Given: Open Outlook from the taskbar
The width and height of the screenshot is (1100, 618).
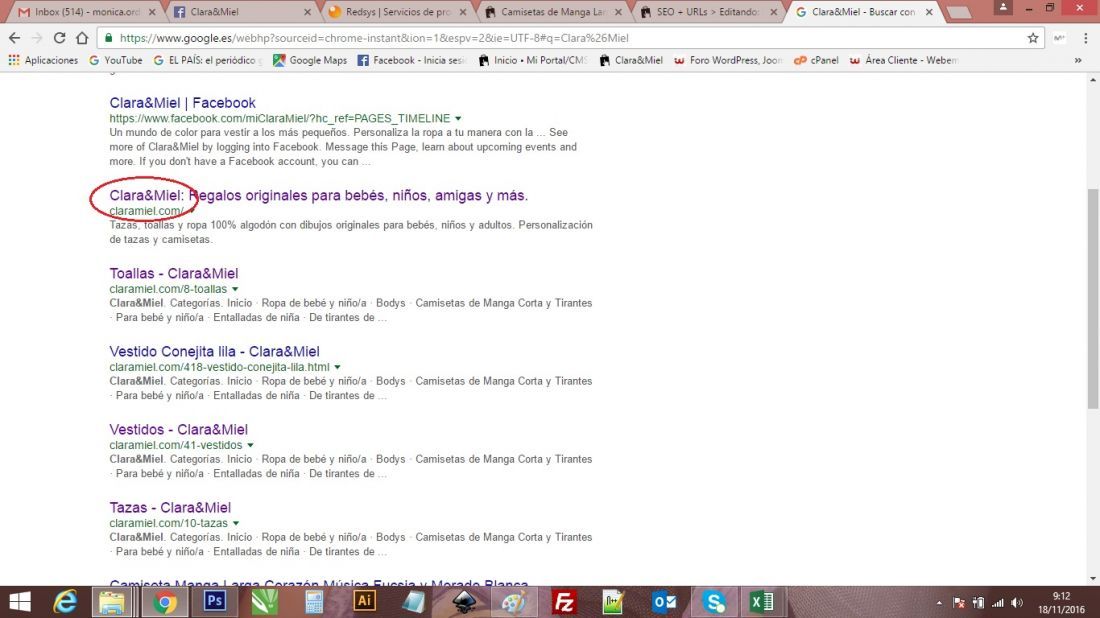Looking at the screenshot, I should [664, 602].
